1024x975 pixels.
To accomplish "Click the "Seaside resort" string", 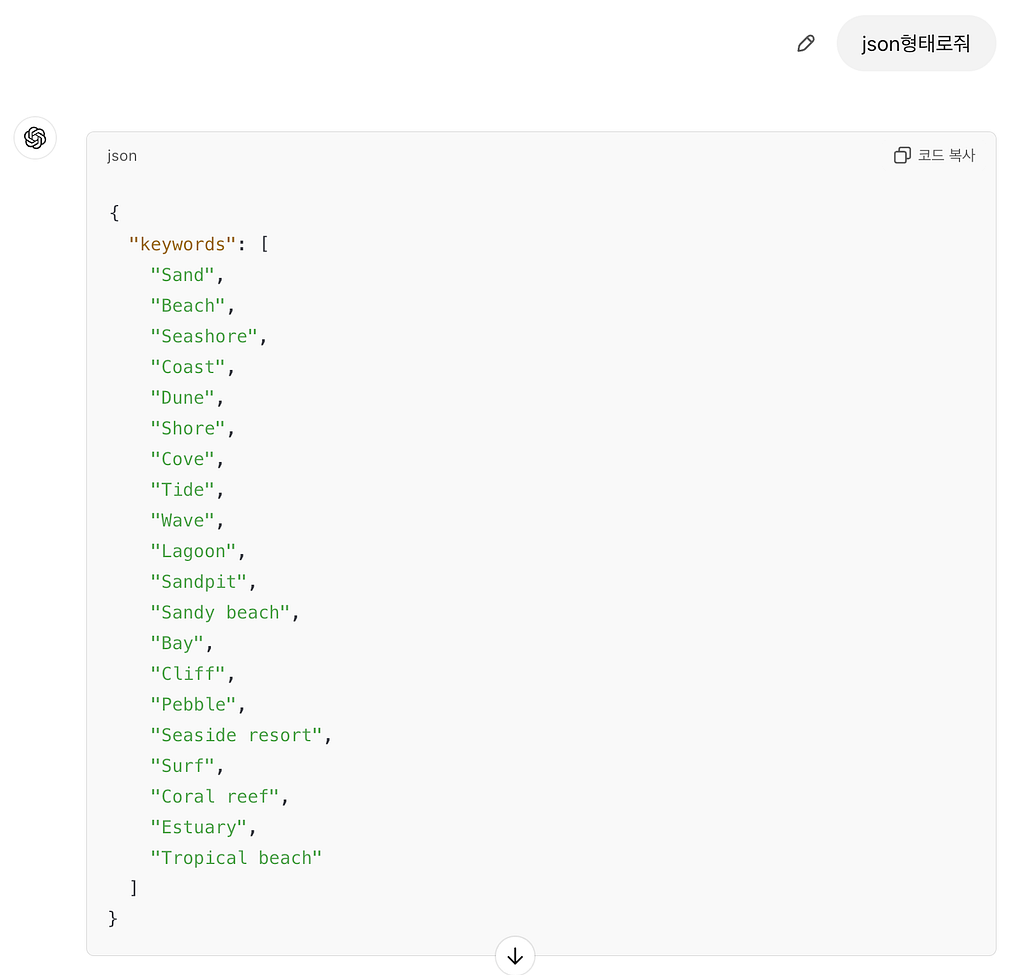I will click(236, 735).
